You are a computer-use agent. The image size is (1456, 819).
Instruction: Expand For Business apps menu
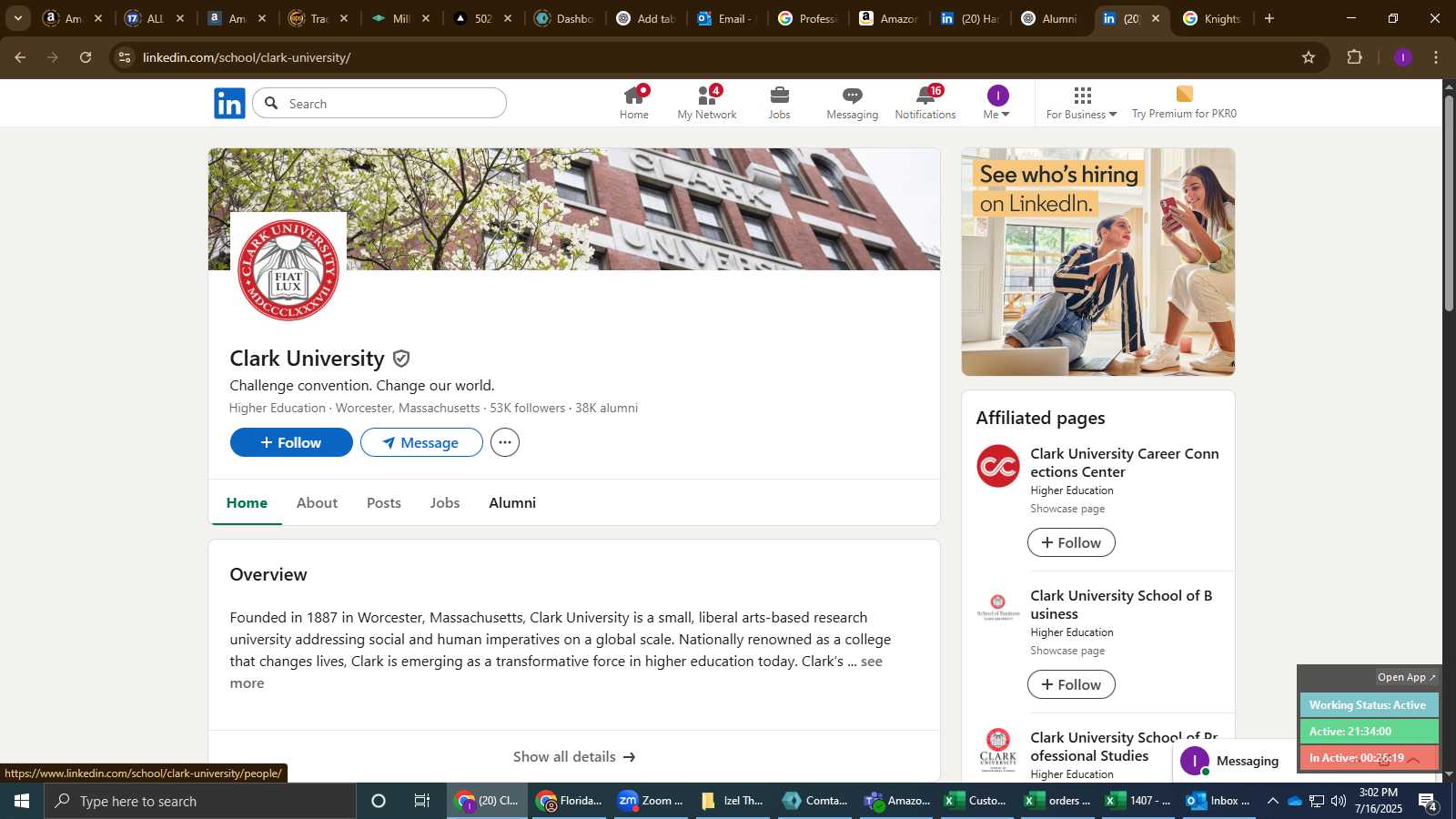(x=1081, y=102)
